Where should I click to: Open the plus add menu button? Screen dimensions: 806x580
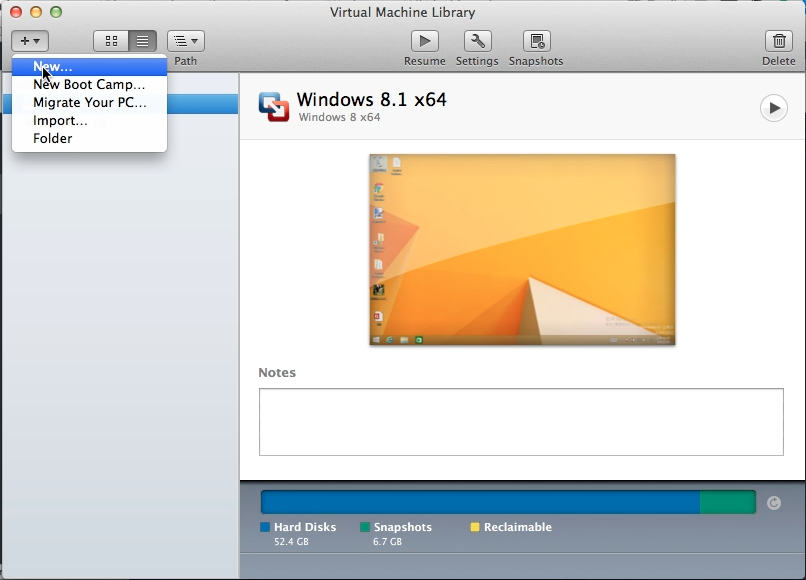point(30,41)
